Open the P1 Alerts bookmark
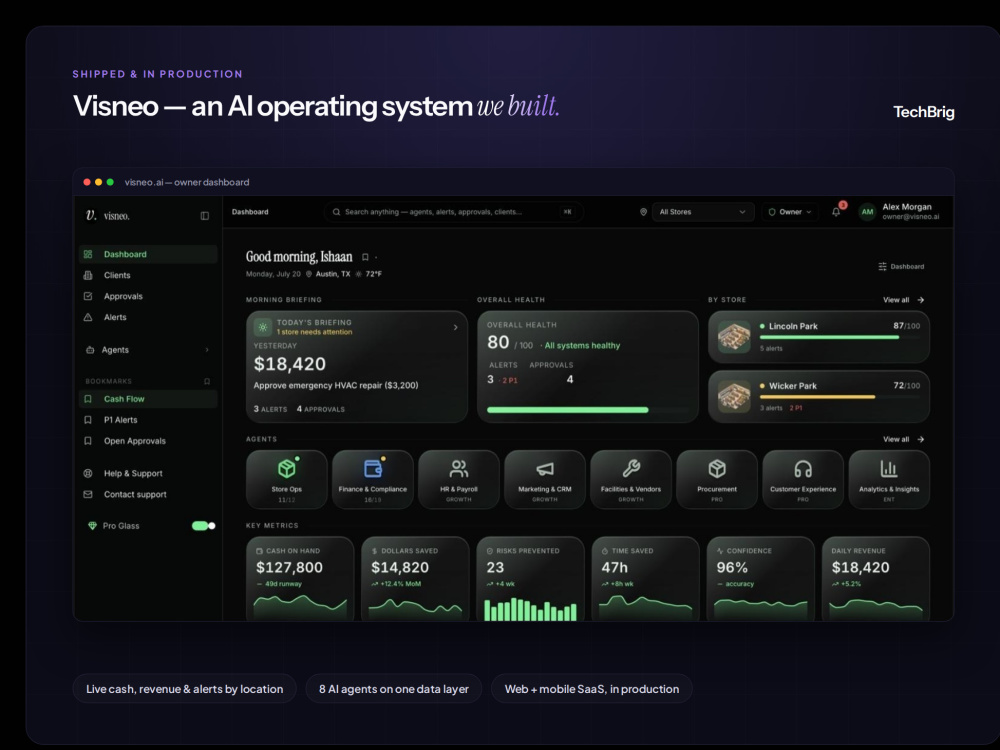This screenshot has height=750, width=1000. tap(148, 420)
